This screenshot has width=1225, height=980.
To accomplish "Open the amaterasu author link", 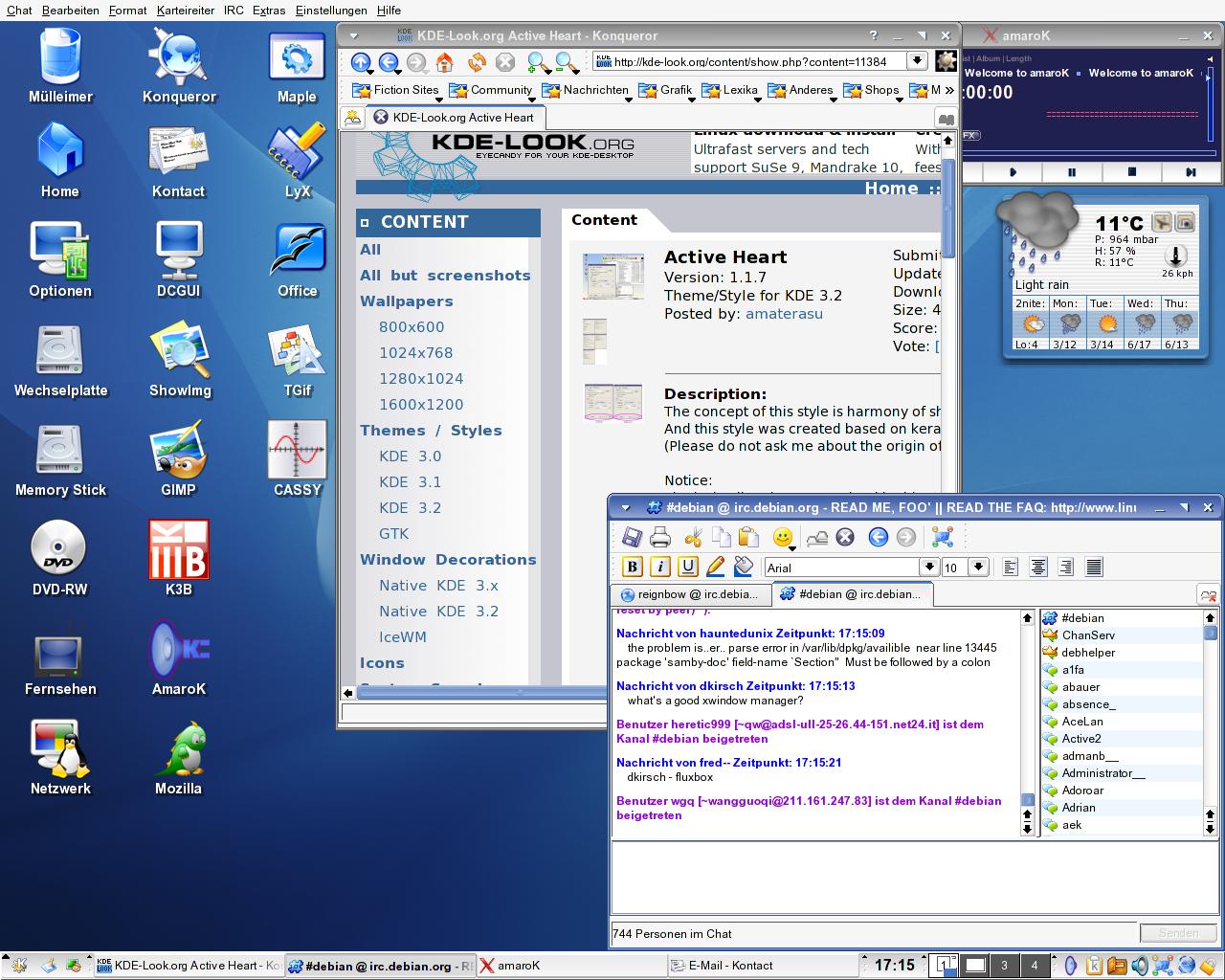I will [784, 314].
